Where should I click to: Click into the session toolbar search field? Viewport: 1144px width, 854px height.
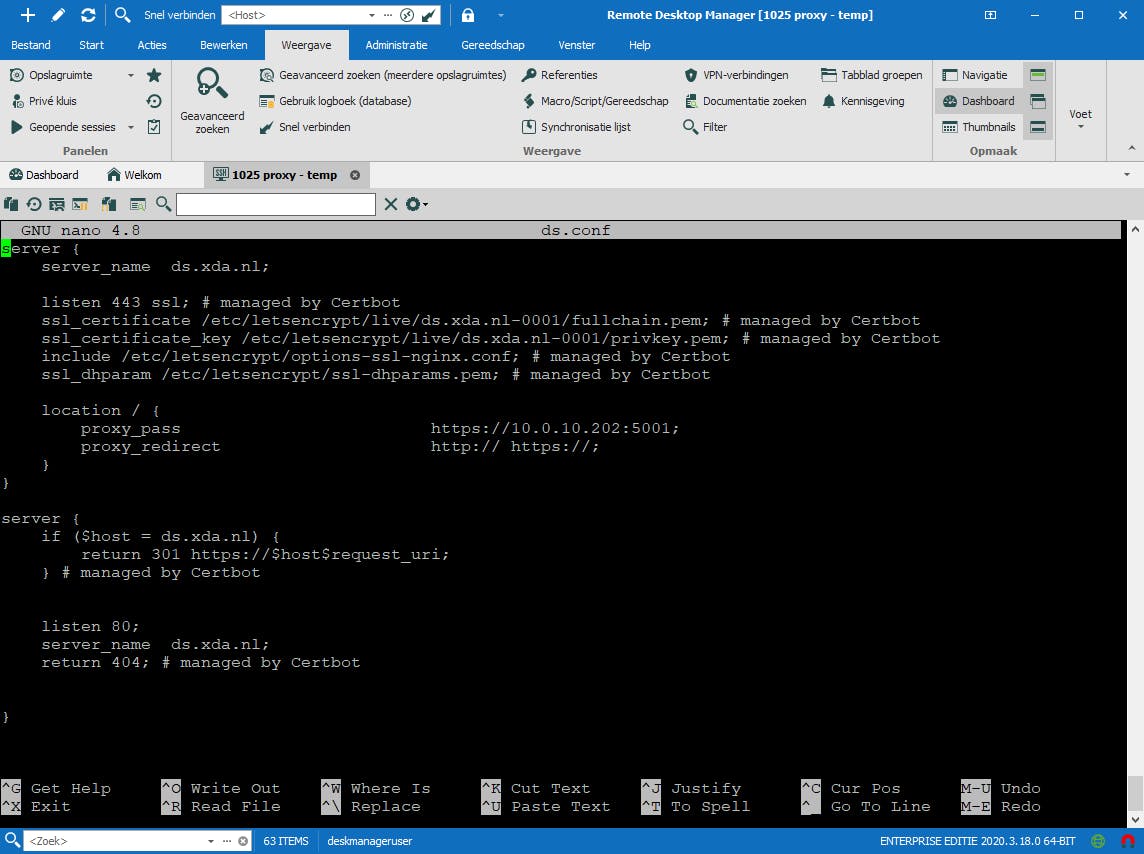coord(276,204)
